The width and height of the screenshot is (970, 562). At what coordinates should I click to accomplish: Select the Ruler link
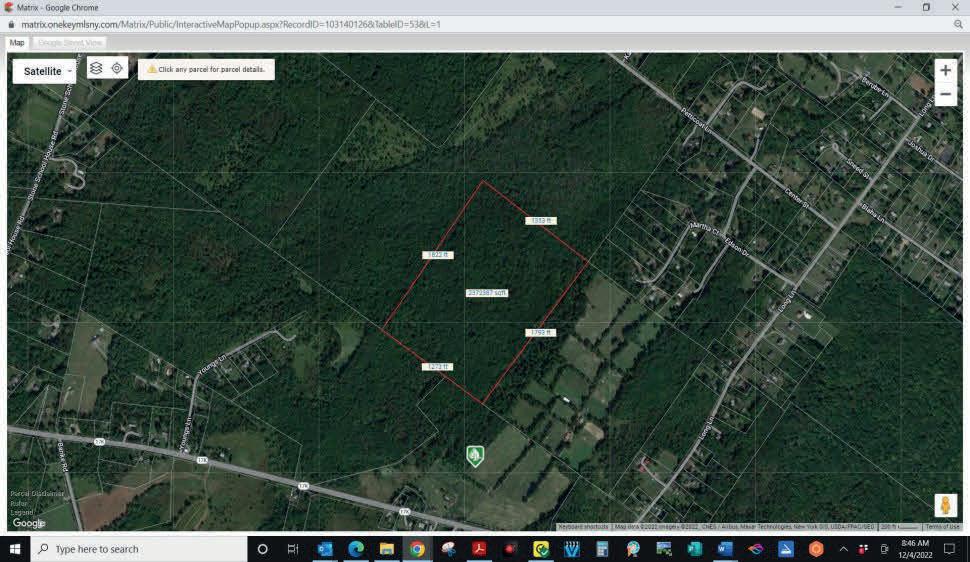click(18, 503)
